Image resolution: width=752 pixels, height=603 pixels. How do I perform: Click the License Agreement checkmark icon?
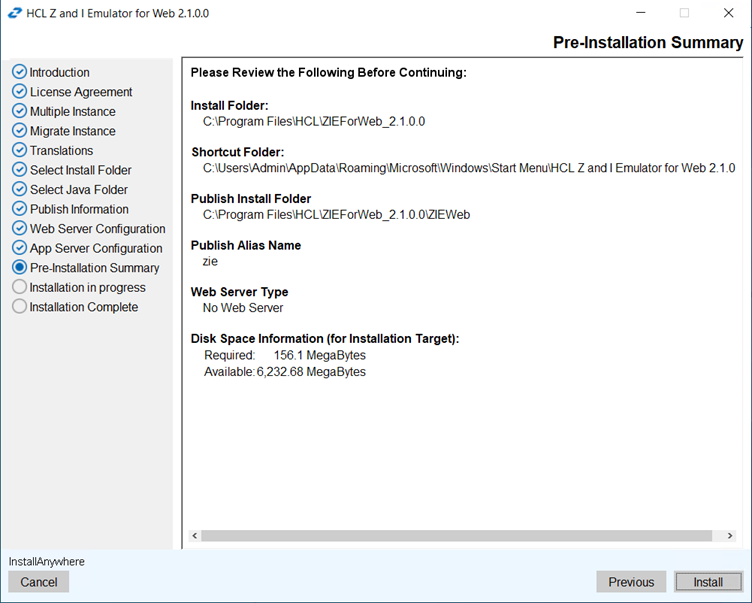pos(19,91)
